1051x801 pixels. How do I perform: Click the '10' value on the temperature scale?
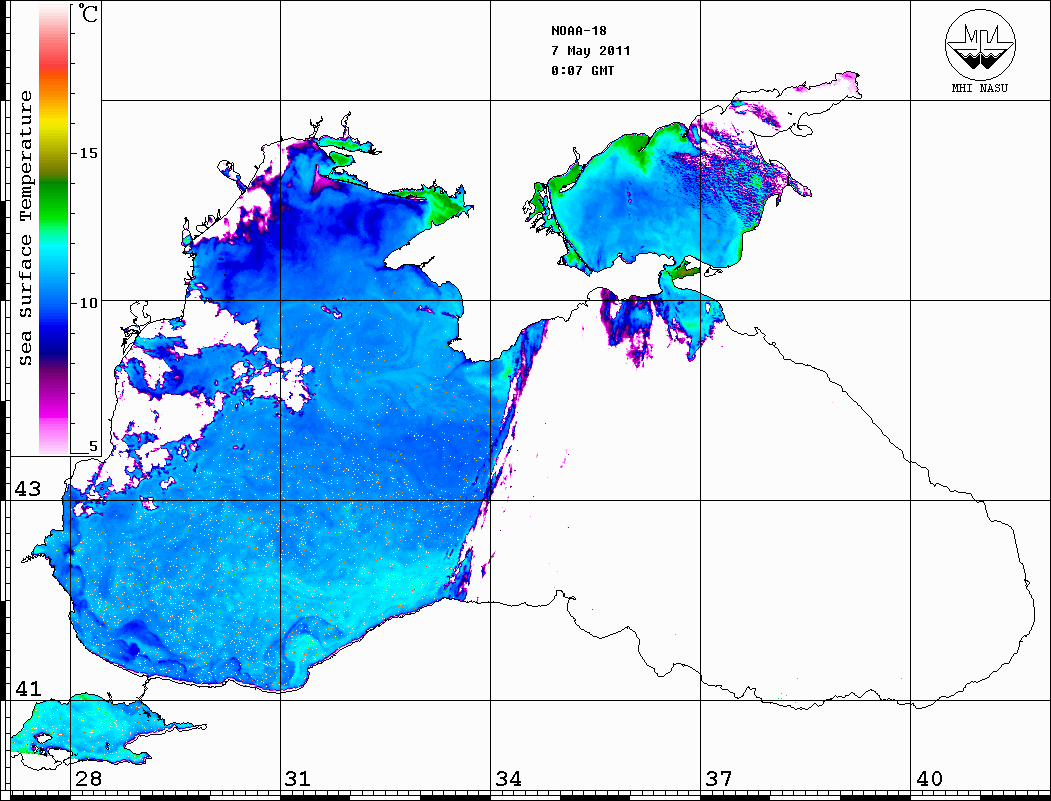(x=88, y=303)
